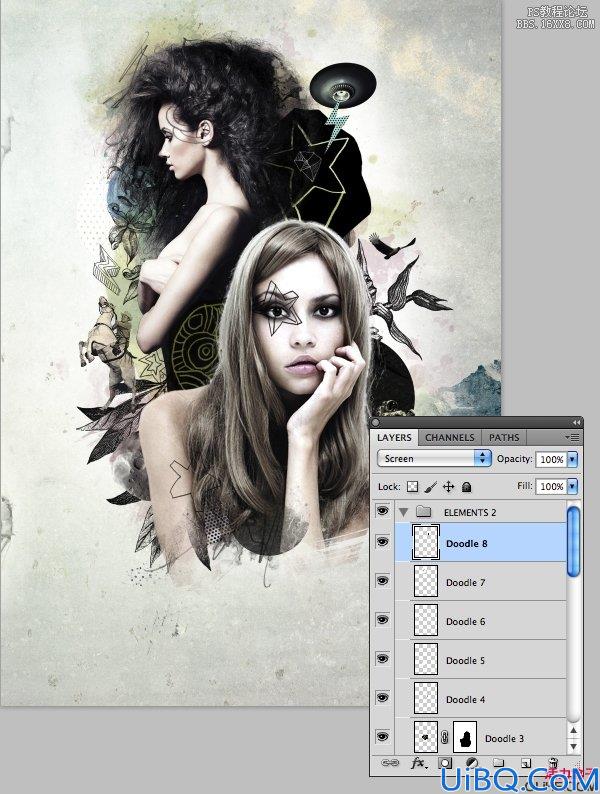Lock all padlock icon

(x=467, y=487)
